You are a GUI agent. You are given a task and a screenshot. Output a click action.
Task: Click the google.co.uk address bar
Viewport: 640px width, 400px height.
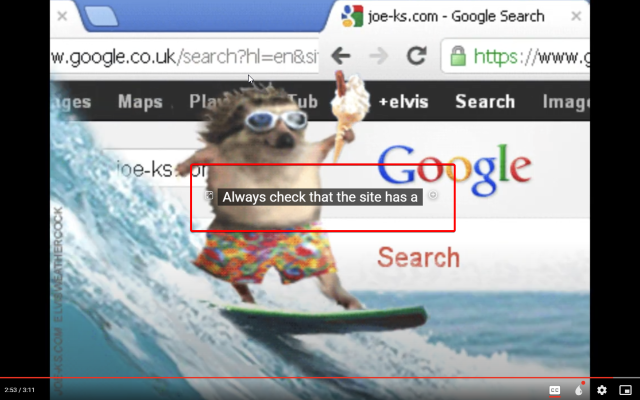(x=184, y=57)
